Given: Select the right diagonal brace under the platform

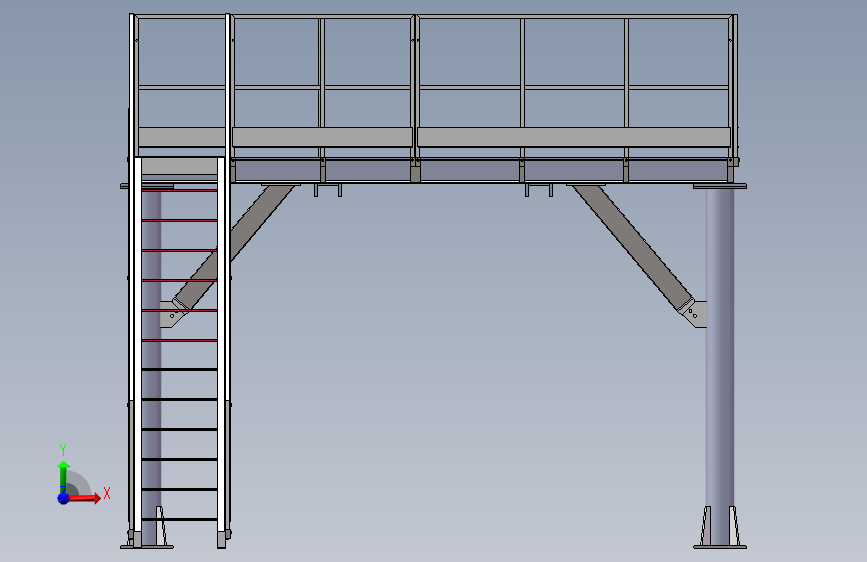Looking at the screenshot, I should click(x=633, y=247).
